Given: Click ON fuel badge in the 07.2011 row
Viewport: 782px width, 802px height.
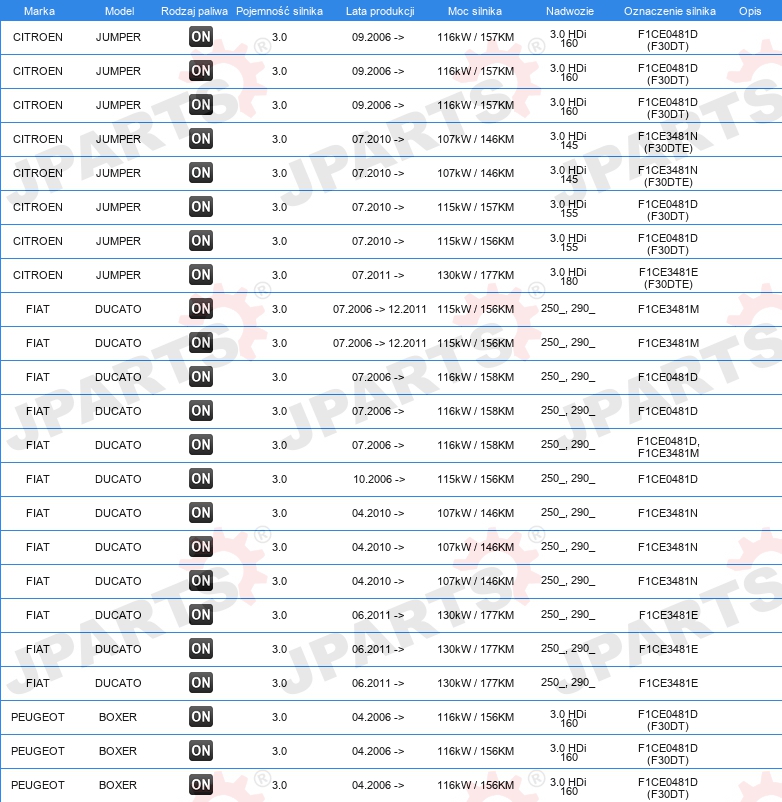Looking at the screenshot, I should pyautogui.click(x=200, y=275).
